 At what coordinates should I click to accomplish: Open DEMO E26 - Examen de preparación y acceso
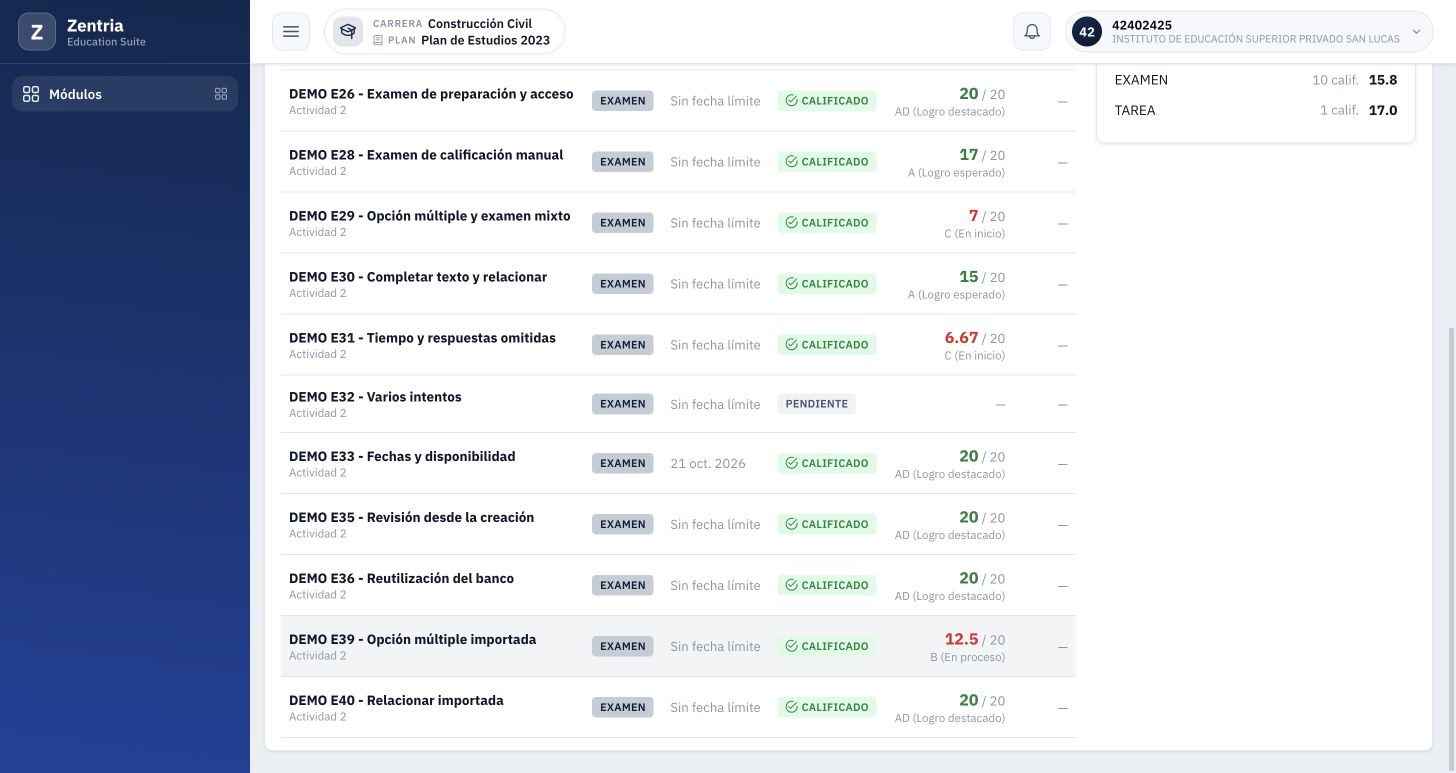click(x=431, y=94)
